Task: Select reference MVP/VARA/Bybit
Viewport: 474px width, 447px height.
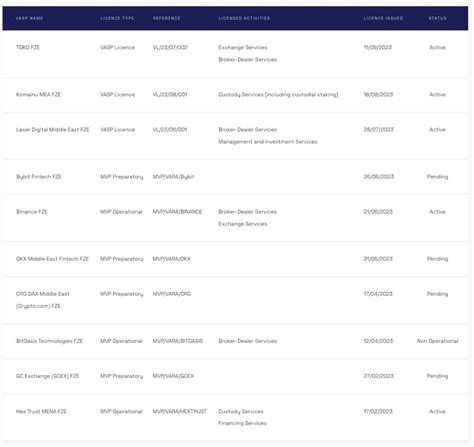Action: 173,177
